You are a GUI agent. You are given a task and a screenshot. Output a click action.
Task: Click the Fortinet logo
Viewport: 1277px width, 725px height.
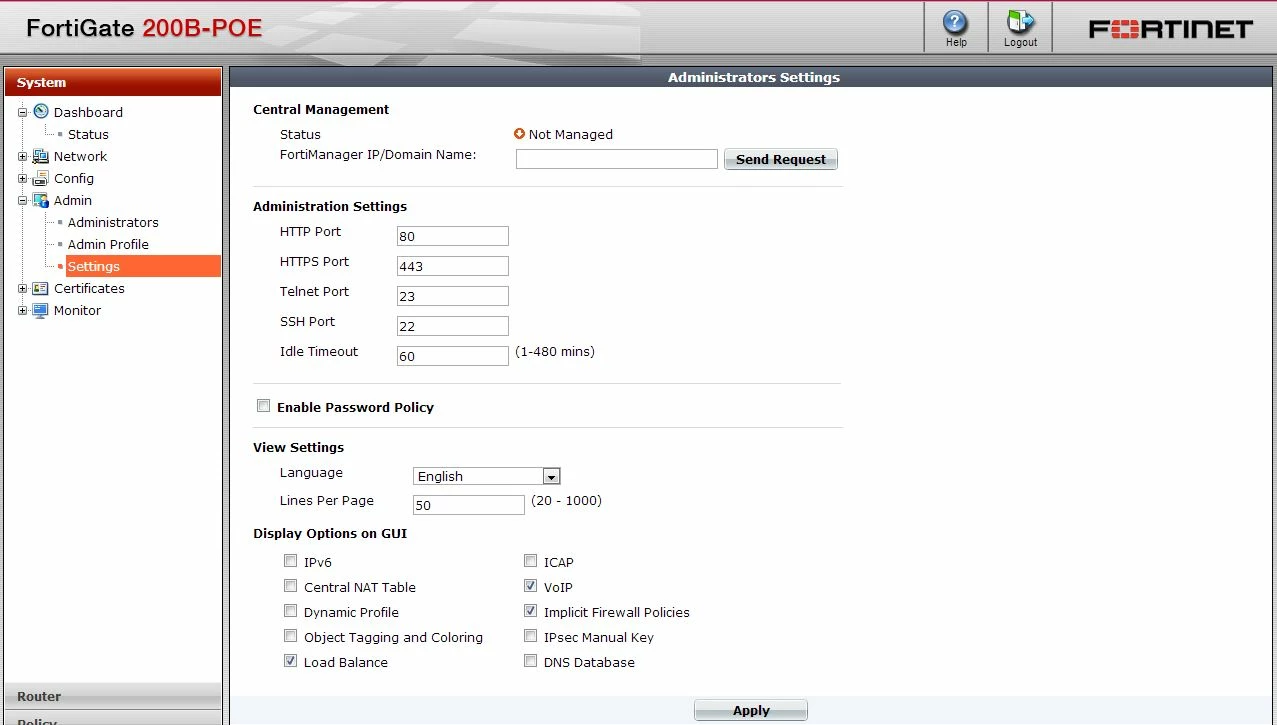1170,29
